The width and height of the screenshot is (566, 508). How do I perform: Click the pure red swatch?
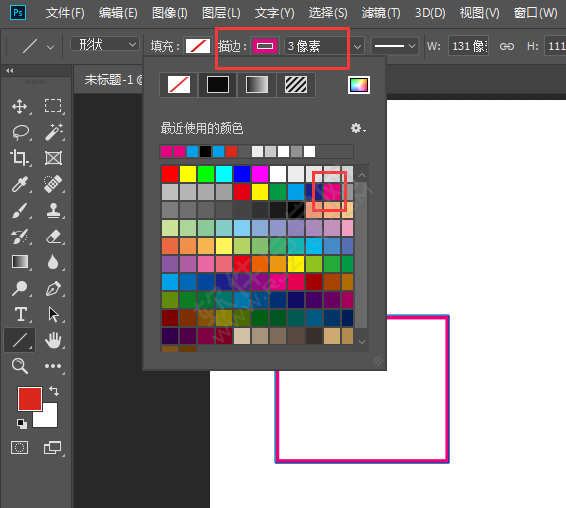[x=170, y=174]
